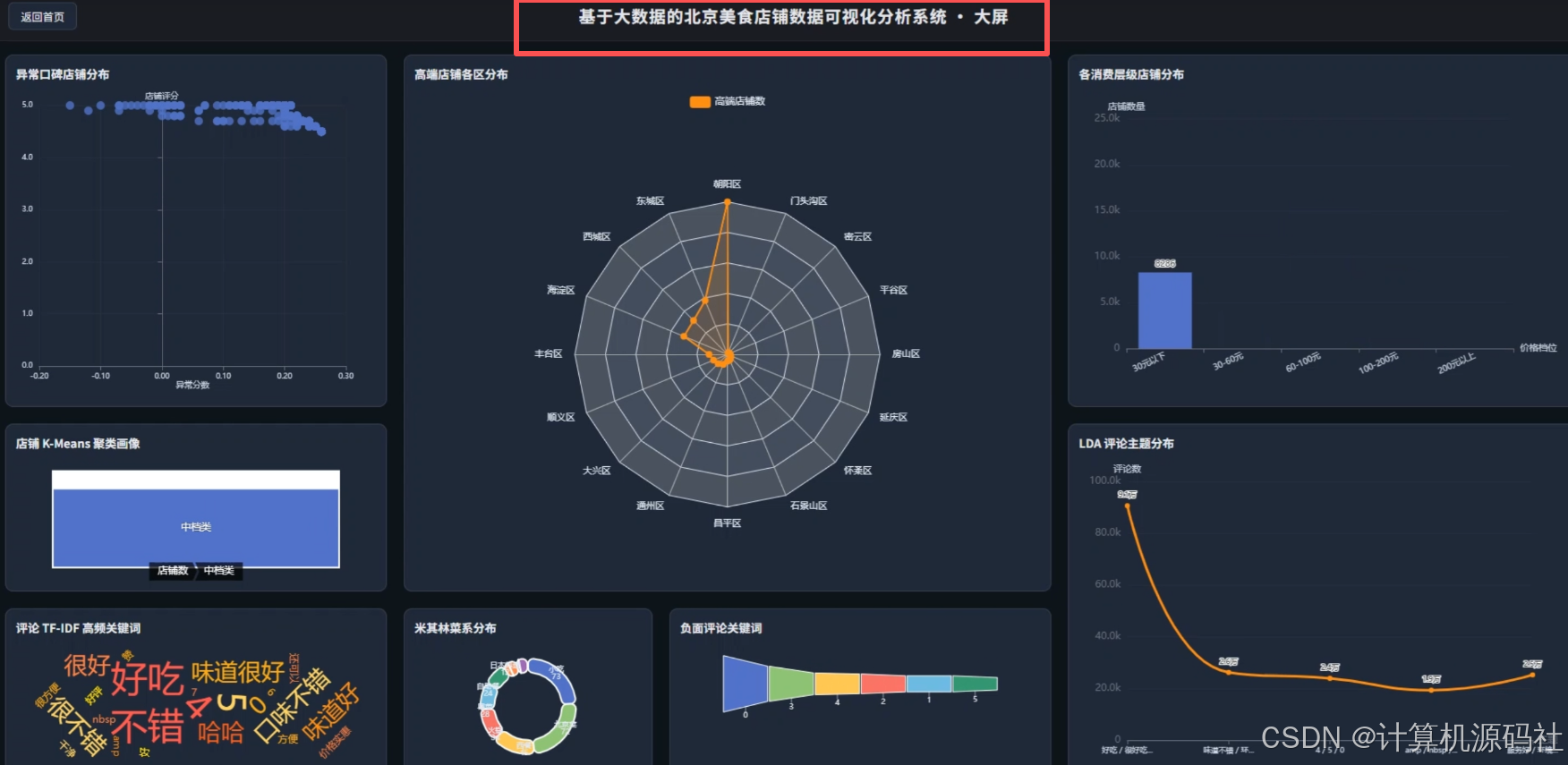
Task: Click the red funnel segment labeled 2
Action: tap(883, 684)
